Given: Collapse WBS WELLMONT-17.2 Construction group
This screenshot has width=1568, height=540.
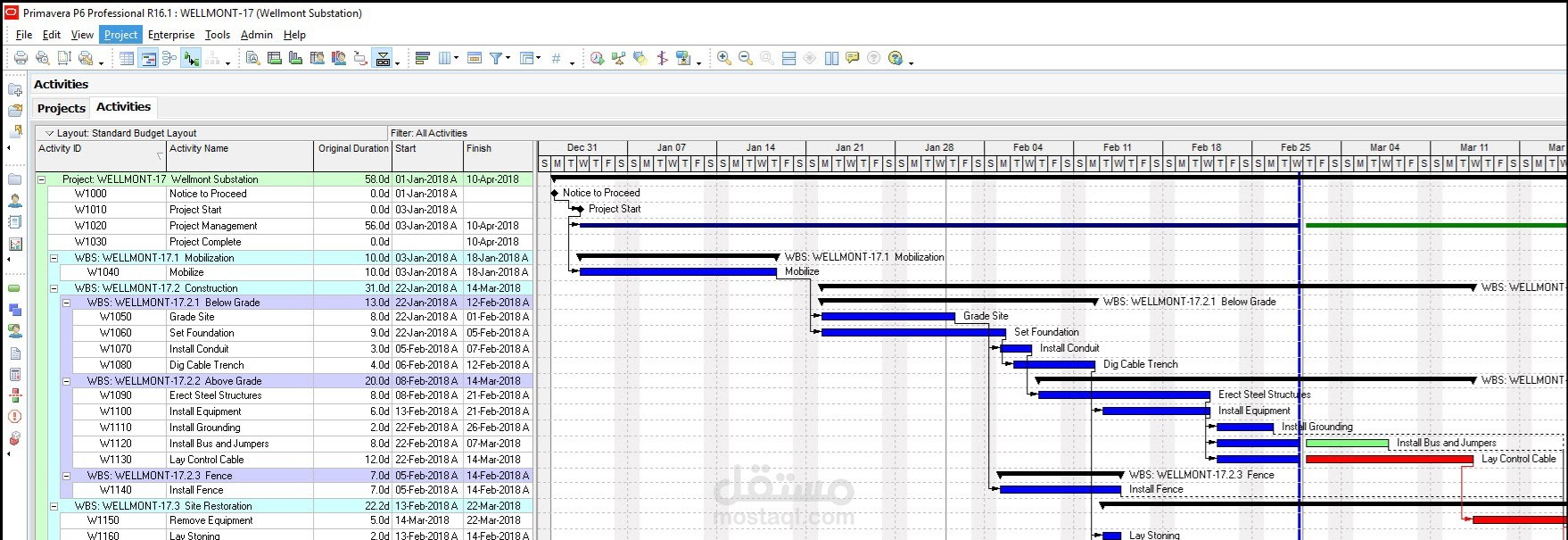Looking at the screenshot, I should click(x=54, y=288).
